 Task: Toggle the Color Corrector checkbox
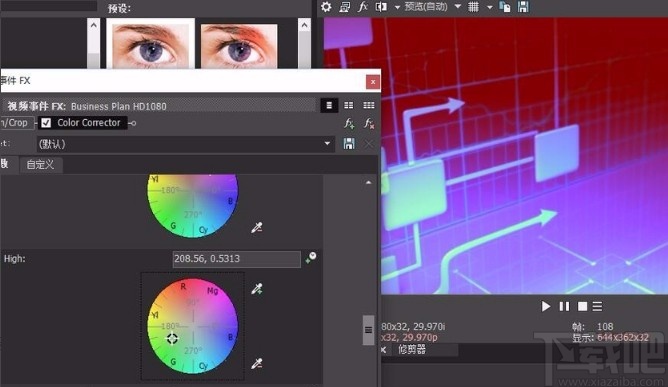(46, 123)
